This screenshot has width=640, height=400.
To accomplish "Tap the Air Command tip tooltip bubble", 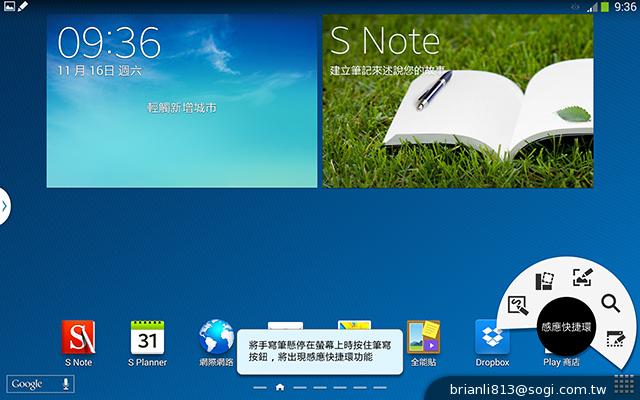I will coord(320,351).
